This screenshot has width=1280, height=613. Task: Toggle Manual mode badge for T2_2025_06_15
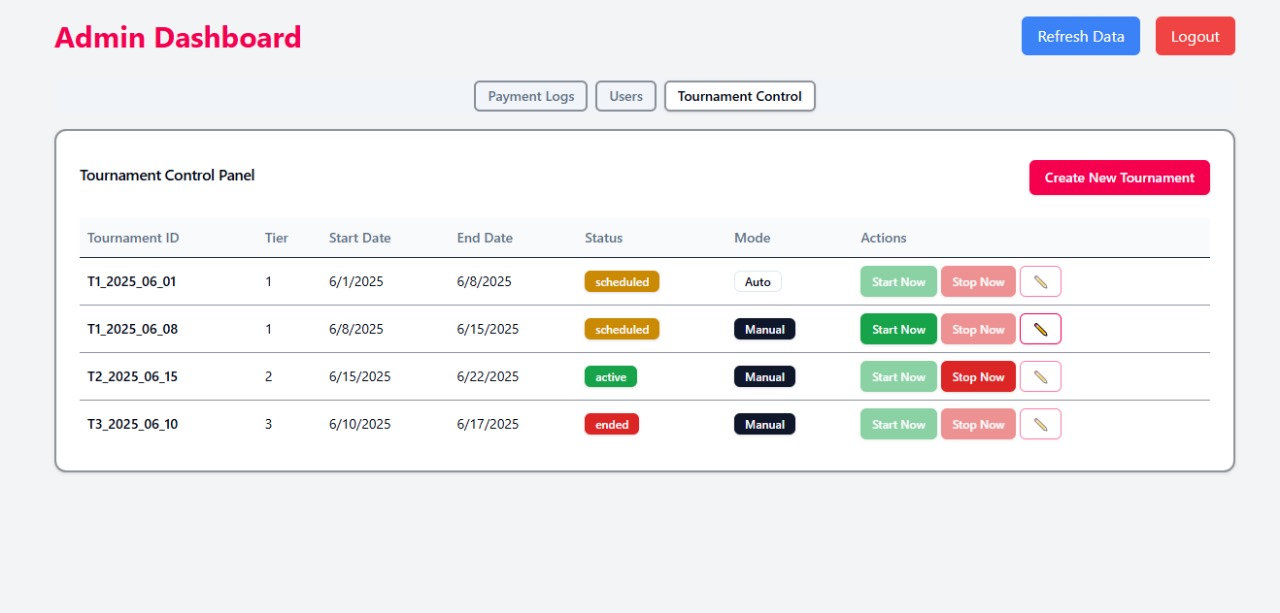tap(765, 377)
